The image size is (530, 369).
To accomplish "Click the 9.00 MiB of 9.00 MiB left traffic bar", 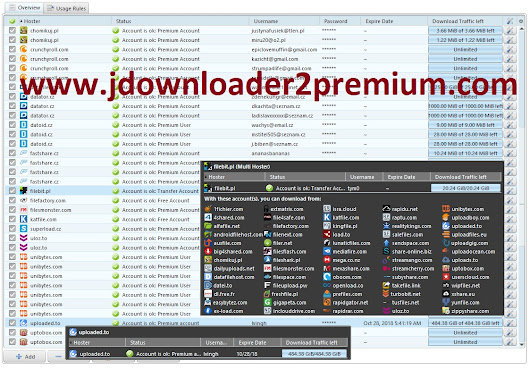I will [x=465, y=125].
